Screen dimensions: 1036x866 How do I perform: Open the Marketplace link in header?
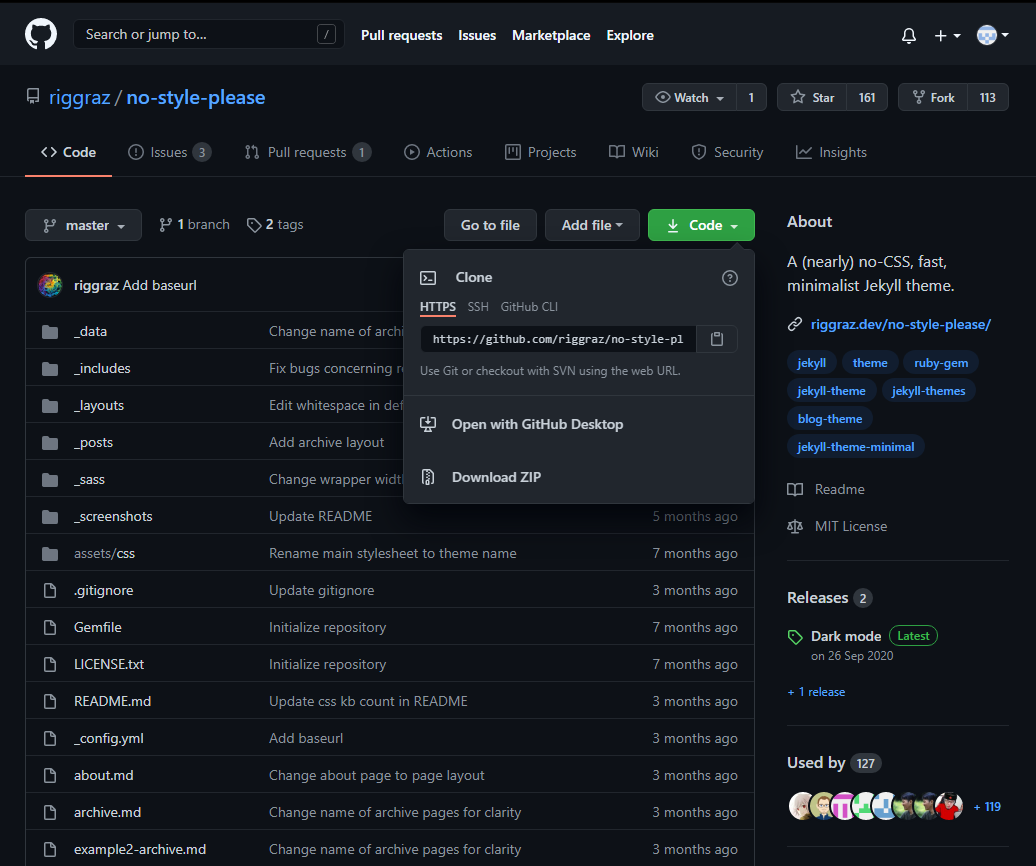pos(551,36)
